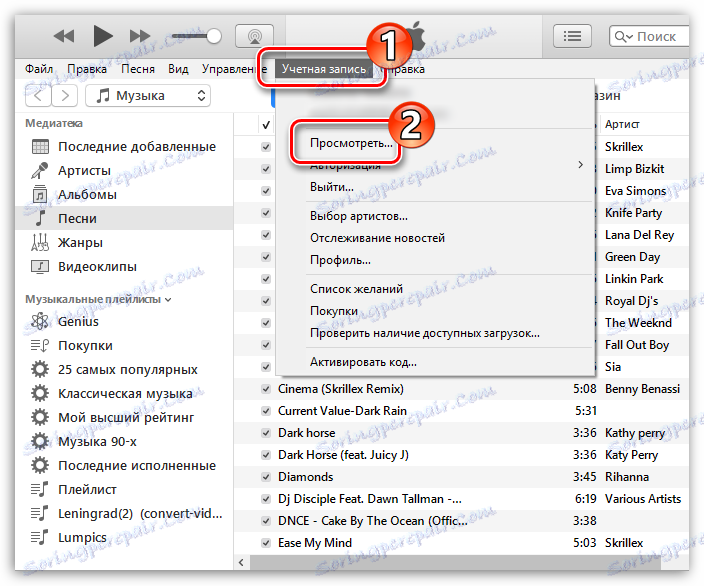
Task: Open the Leningrad(2) playlist
Action: pos(140,513)
